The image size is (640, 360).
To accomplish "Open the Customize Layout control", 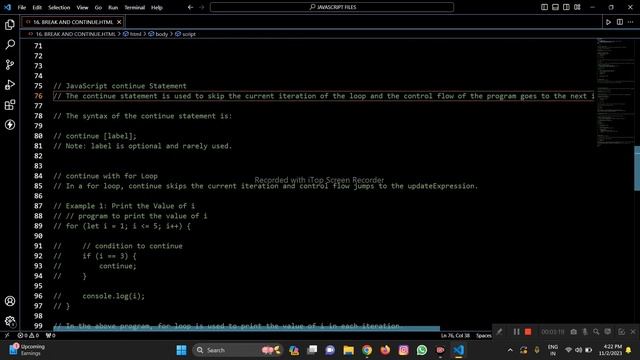I will pyautogui.click(x=577, y=7).
